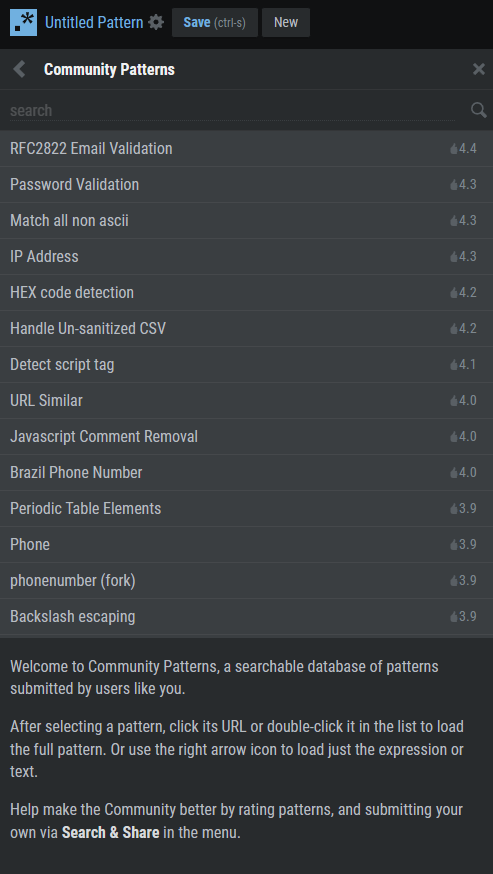493x874 pixels.
Task: Click the RegExr logo icon
Action: click(x=23, y=22)
